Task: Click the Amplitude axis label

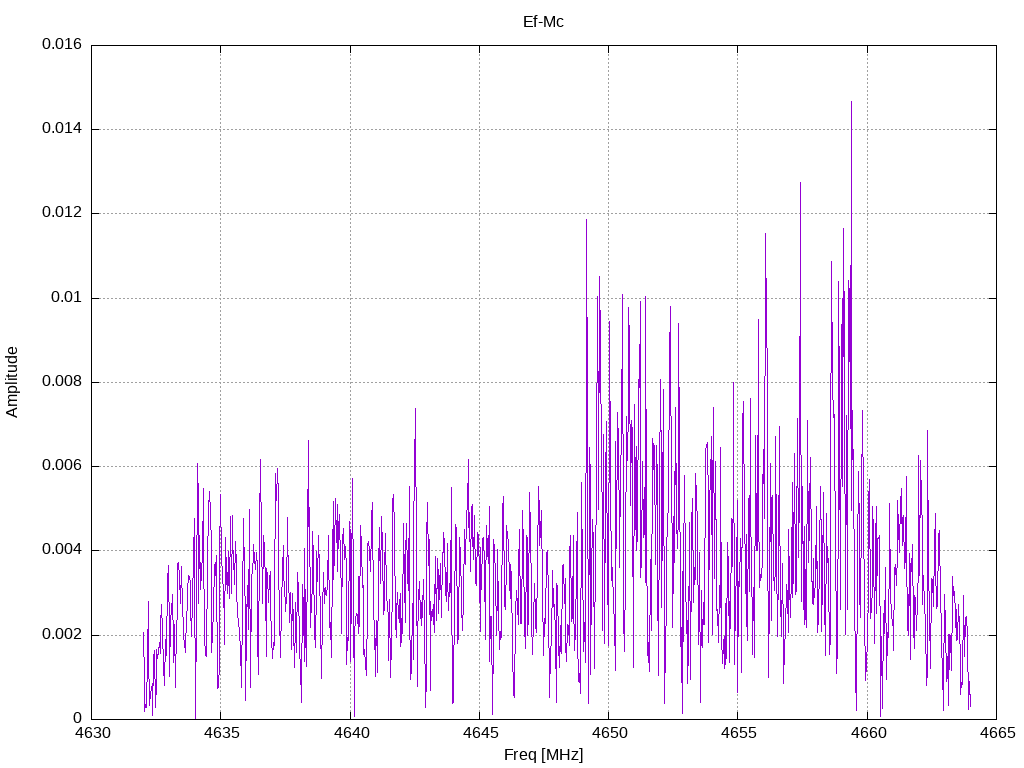Action: [x=12, y=382]
